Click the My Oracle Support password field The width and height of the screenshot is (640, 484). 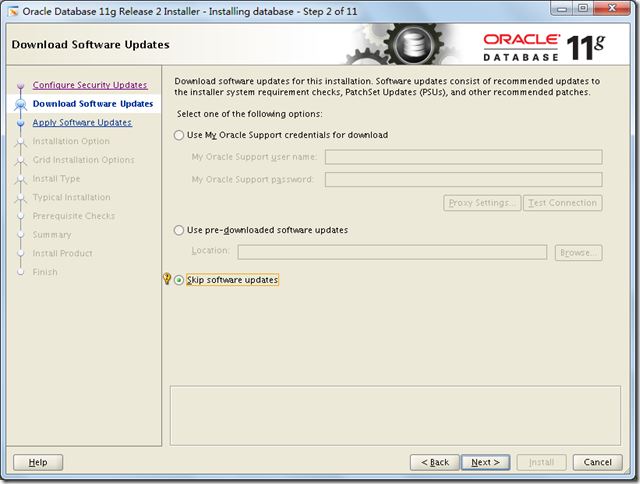[x=464, y=180]
